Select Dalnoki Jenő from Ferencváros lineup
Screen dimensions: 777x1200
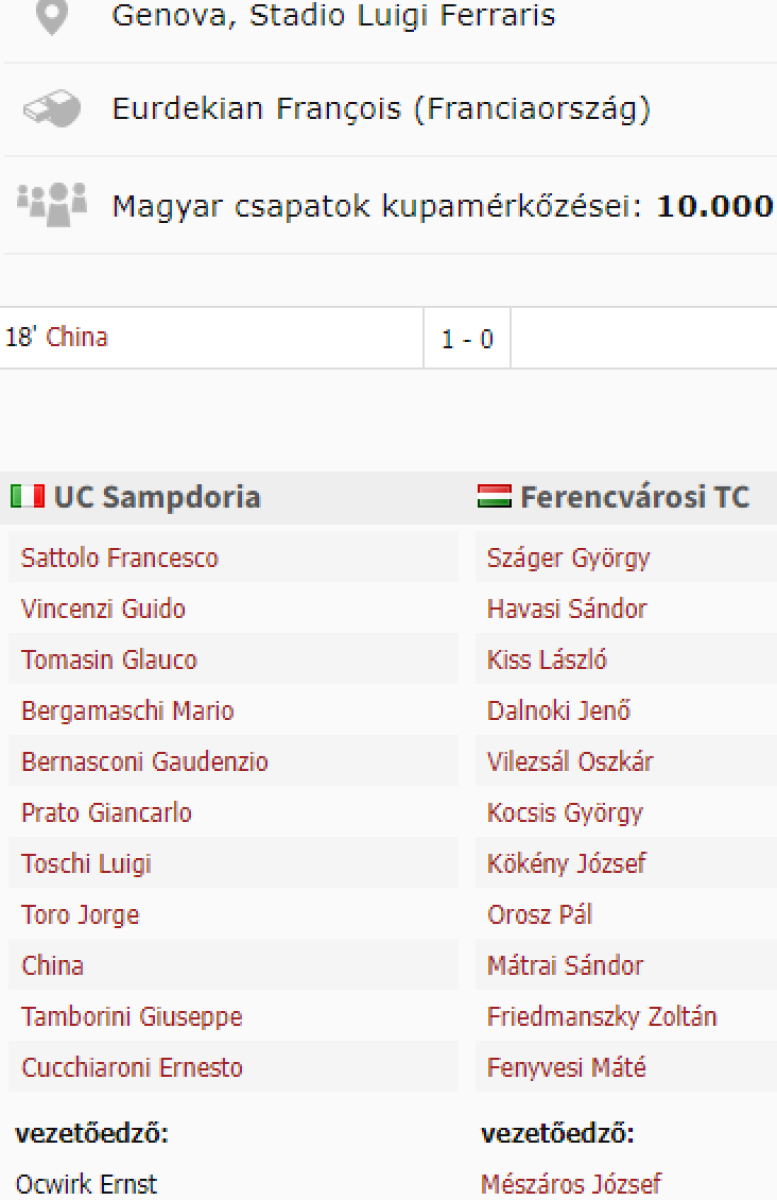(558, 711)
